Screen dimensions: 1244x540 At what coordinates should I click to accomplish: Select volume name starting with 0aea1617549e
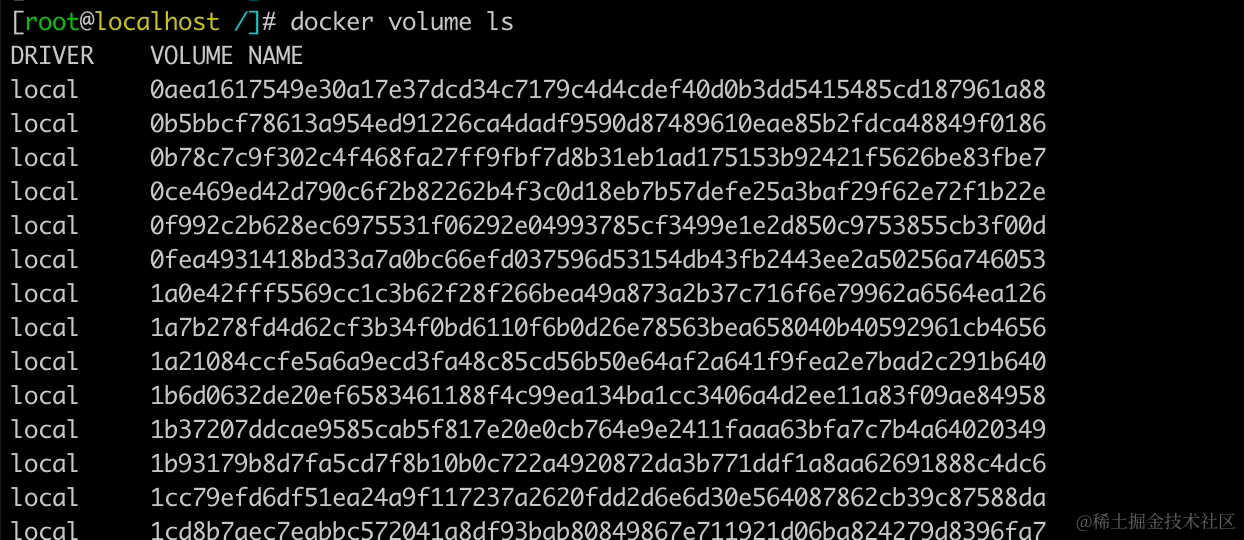pyautogui.click(x=598, y=90)
